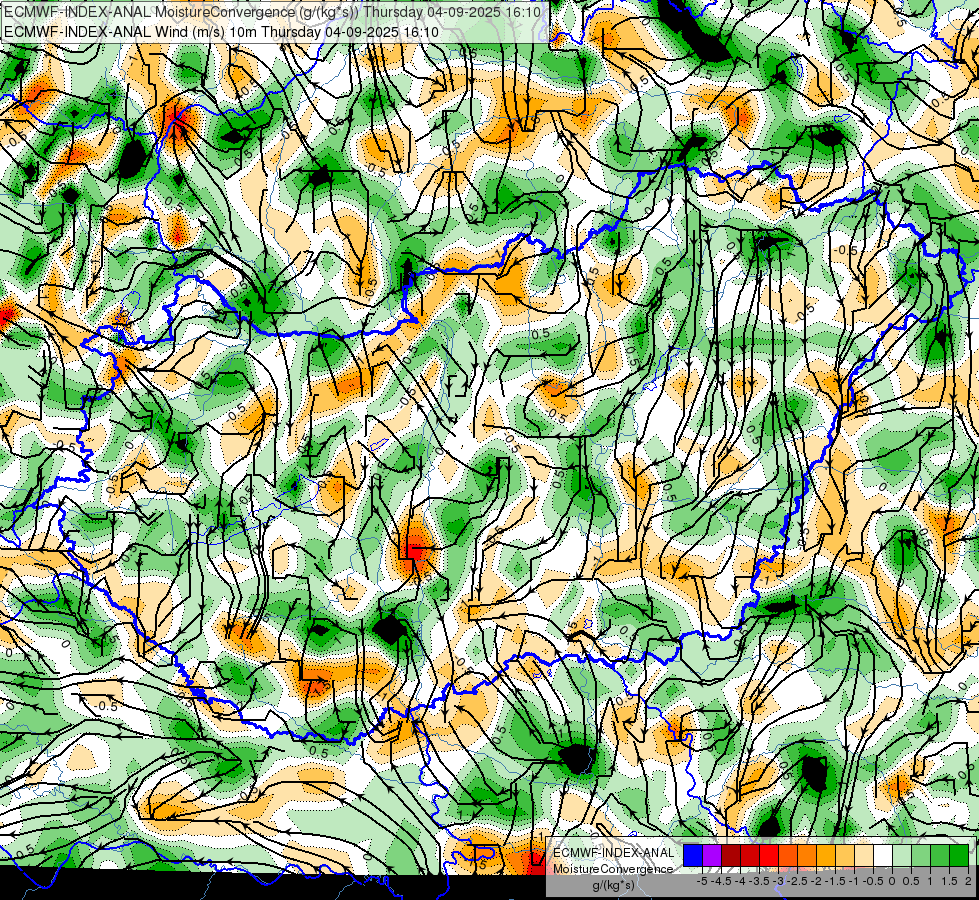Click the legend's ECMWF-INDEX-ANAL label
979x900 pixels.
(x=613, y=853)
